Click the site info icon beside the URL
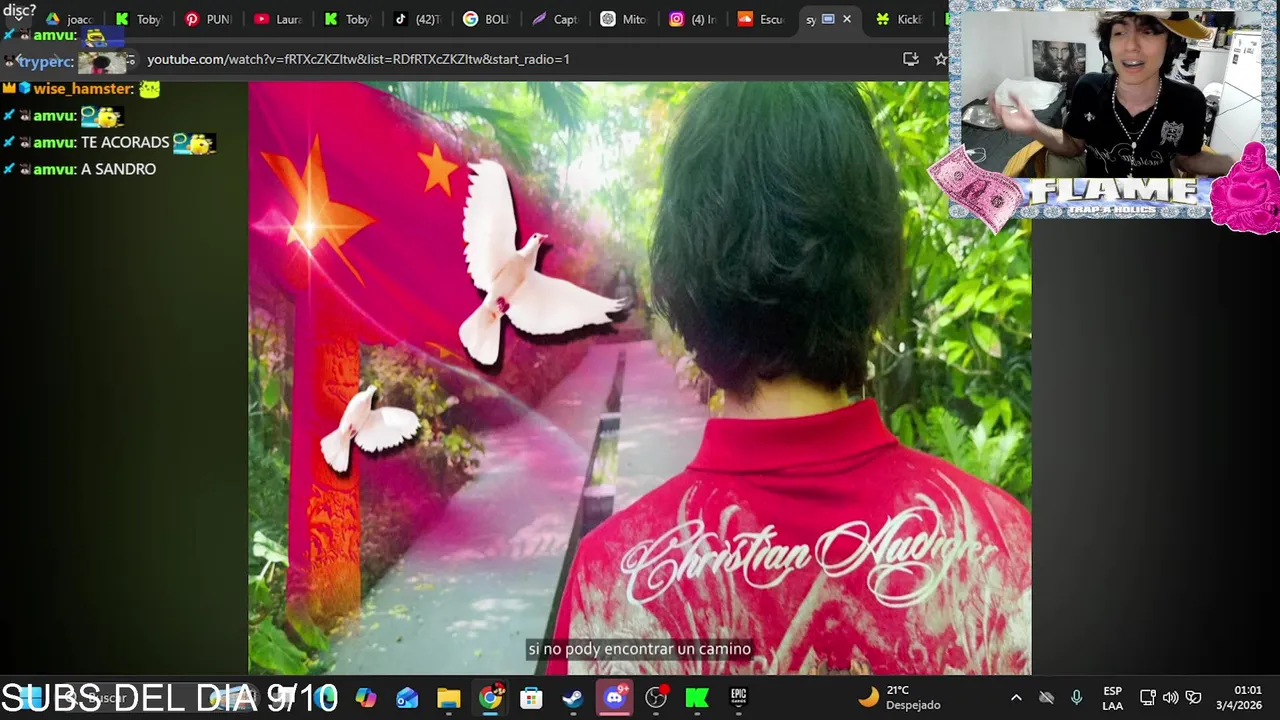Image resolution: width=1280 pixels, height=720 pixels. [x=129, y=60]
